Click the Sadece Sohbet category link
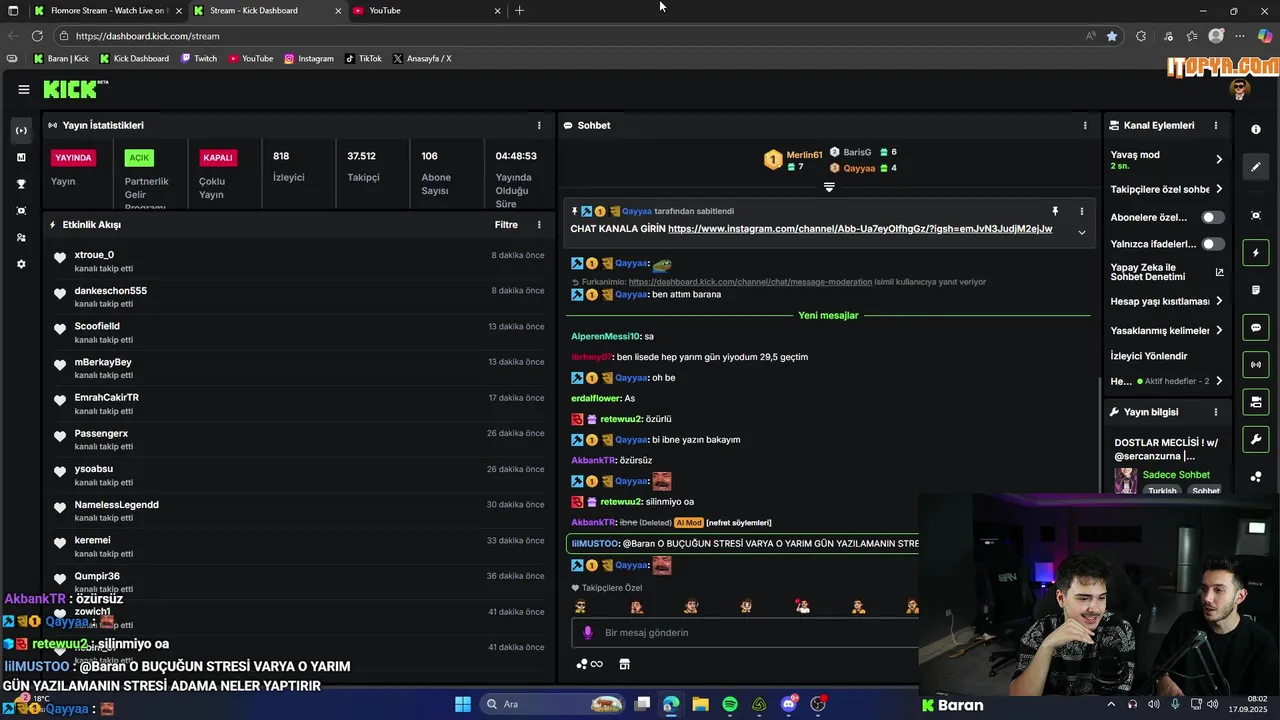 (x=1176, y=475)
